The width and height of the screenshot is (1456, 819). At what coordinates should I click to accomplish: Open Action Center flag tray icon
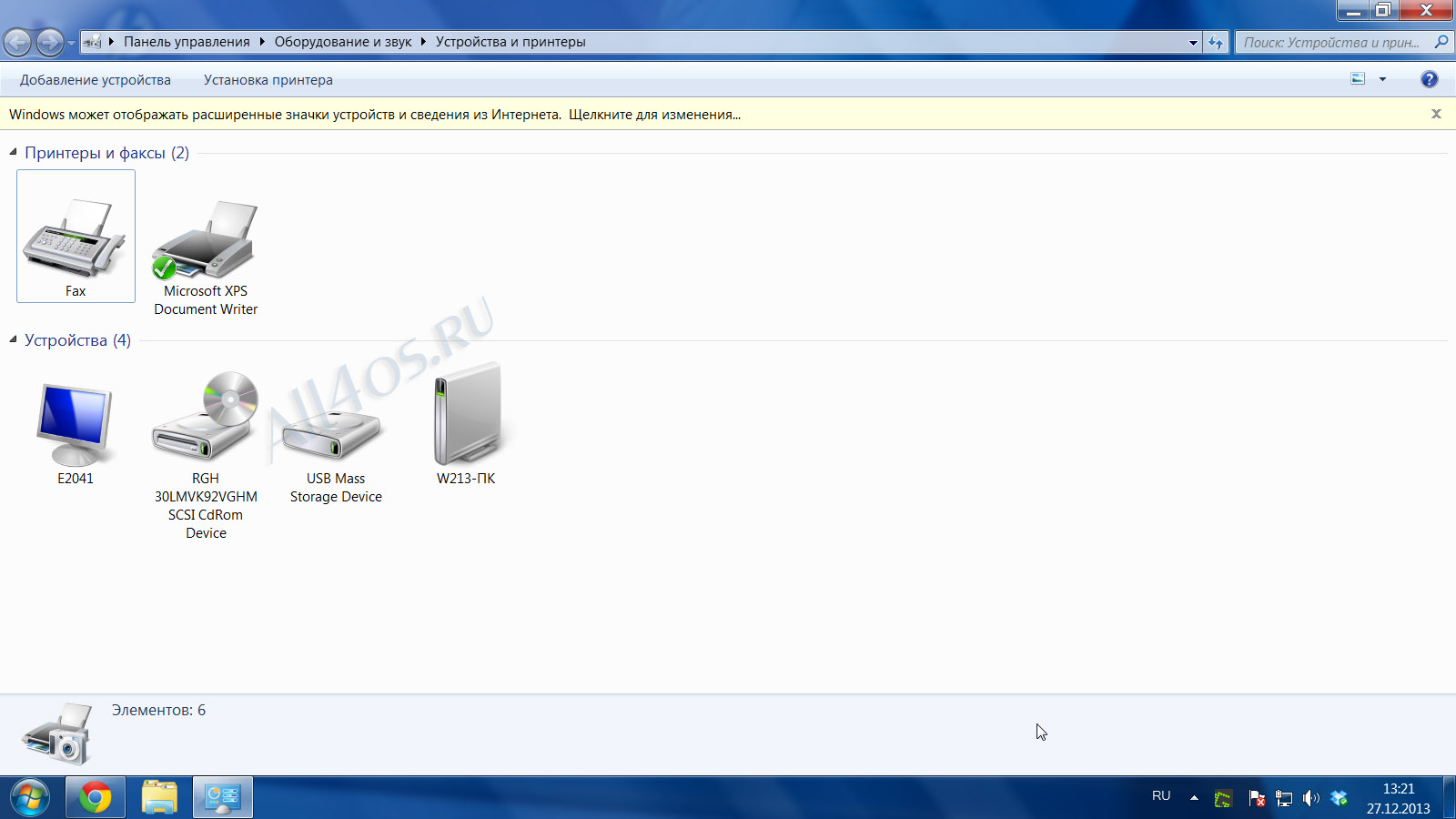click(1257, 798)
